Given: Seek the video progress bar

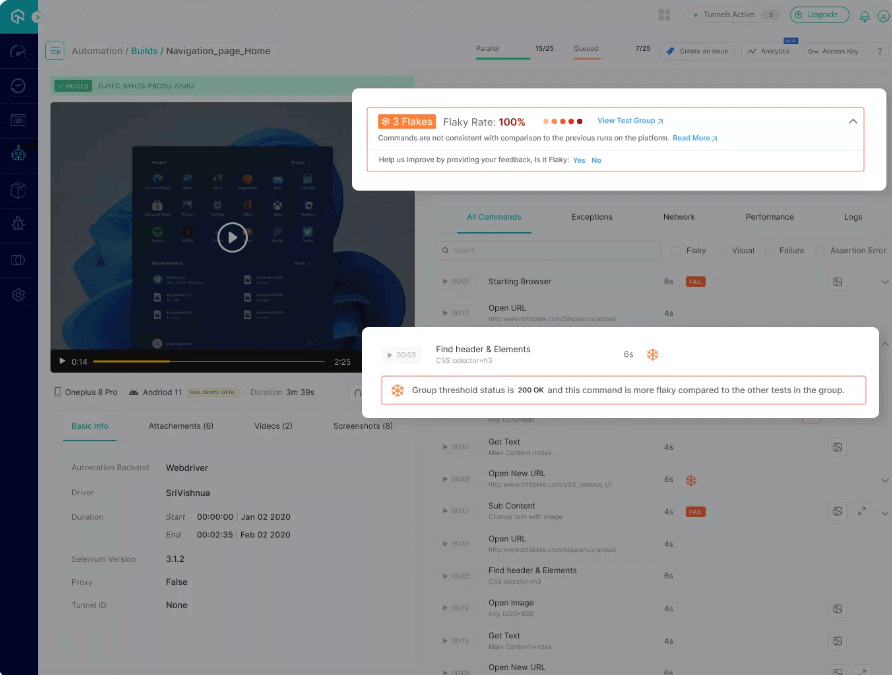Looking at the screenshot, I should 209,362.
